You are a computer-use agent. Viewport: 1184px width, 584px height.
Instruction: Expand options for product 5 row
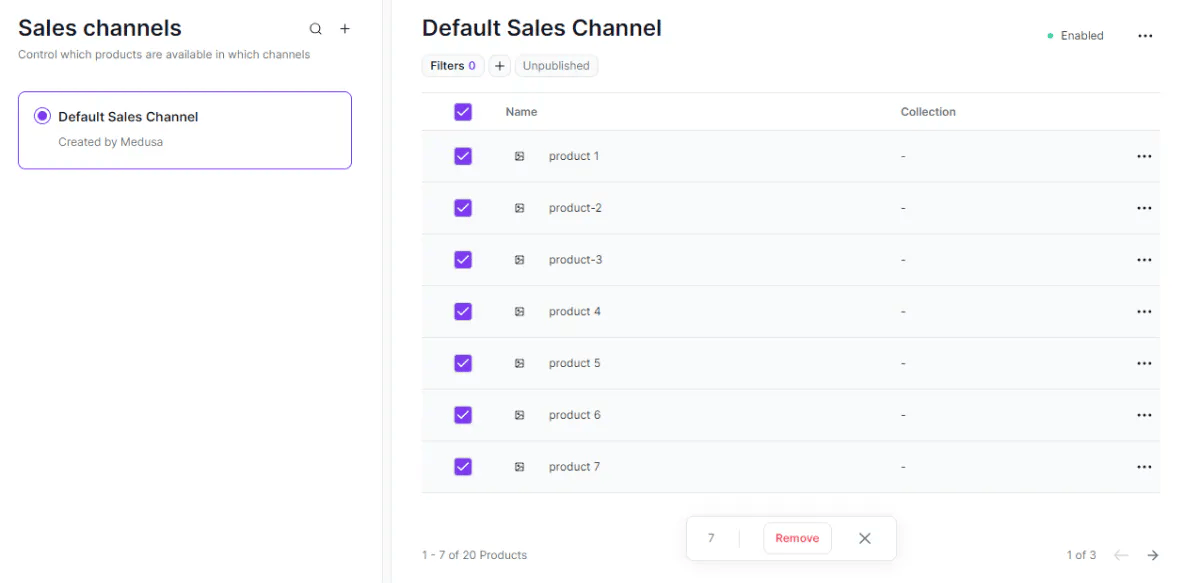pyautogui.click(x=1144, y=364)
